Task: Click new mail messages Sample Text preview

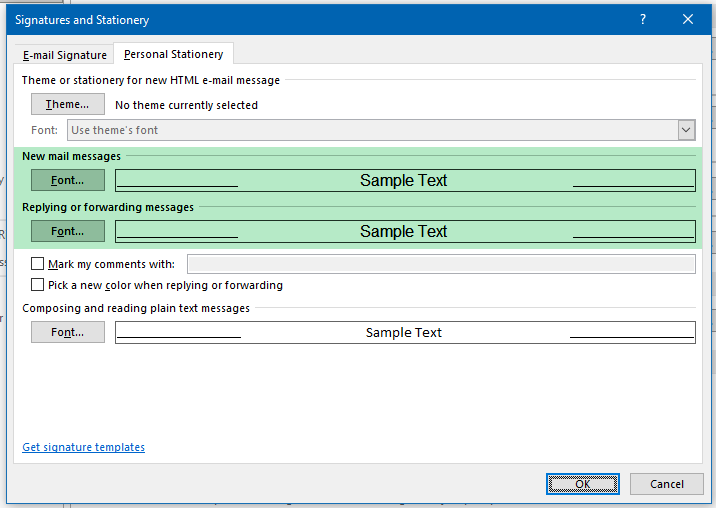Action: click(x=405, y=180)
